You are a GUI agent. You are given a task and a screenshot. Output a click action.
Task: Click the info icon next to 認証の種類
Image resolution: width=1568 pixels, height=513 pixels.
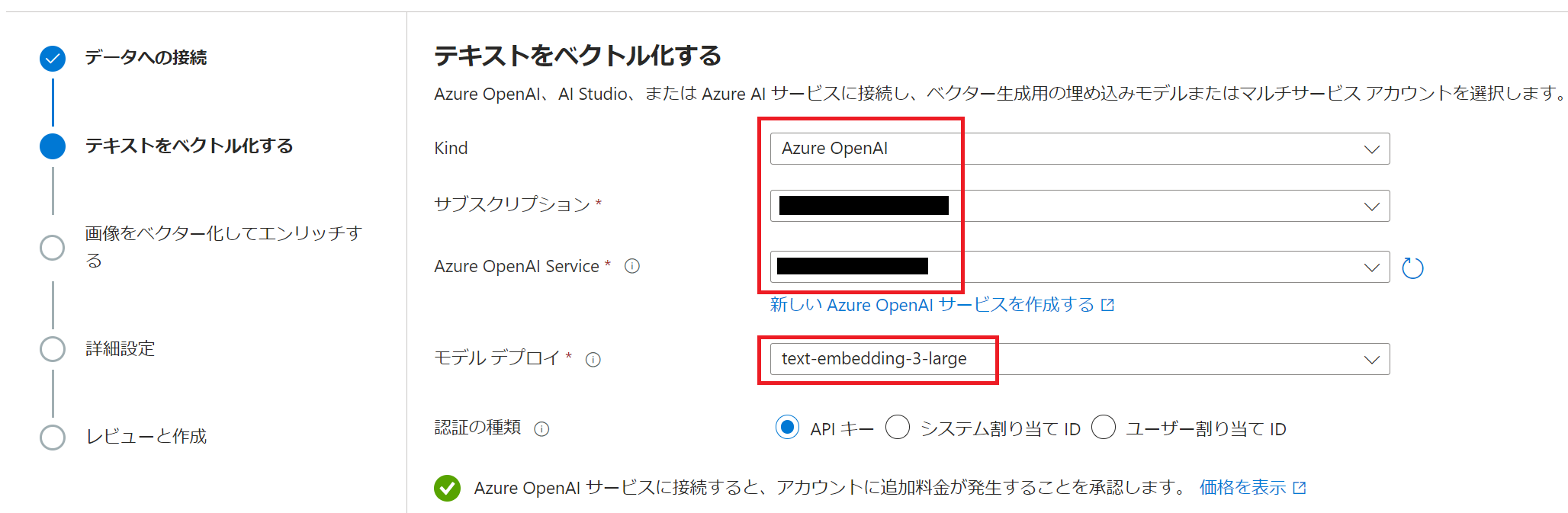pyautogui.click(x=541, y=428)
